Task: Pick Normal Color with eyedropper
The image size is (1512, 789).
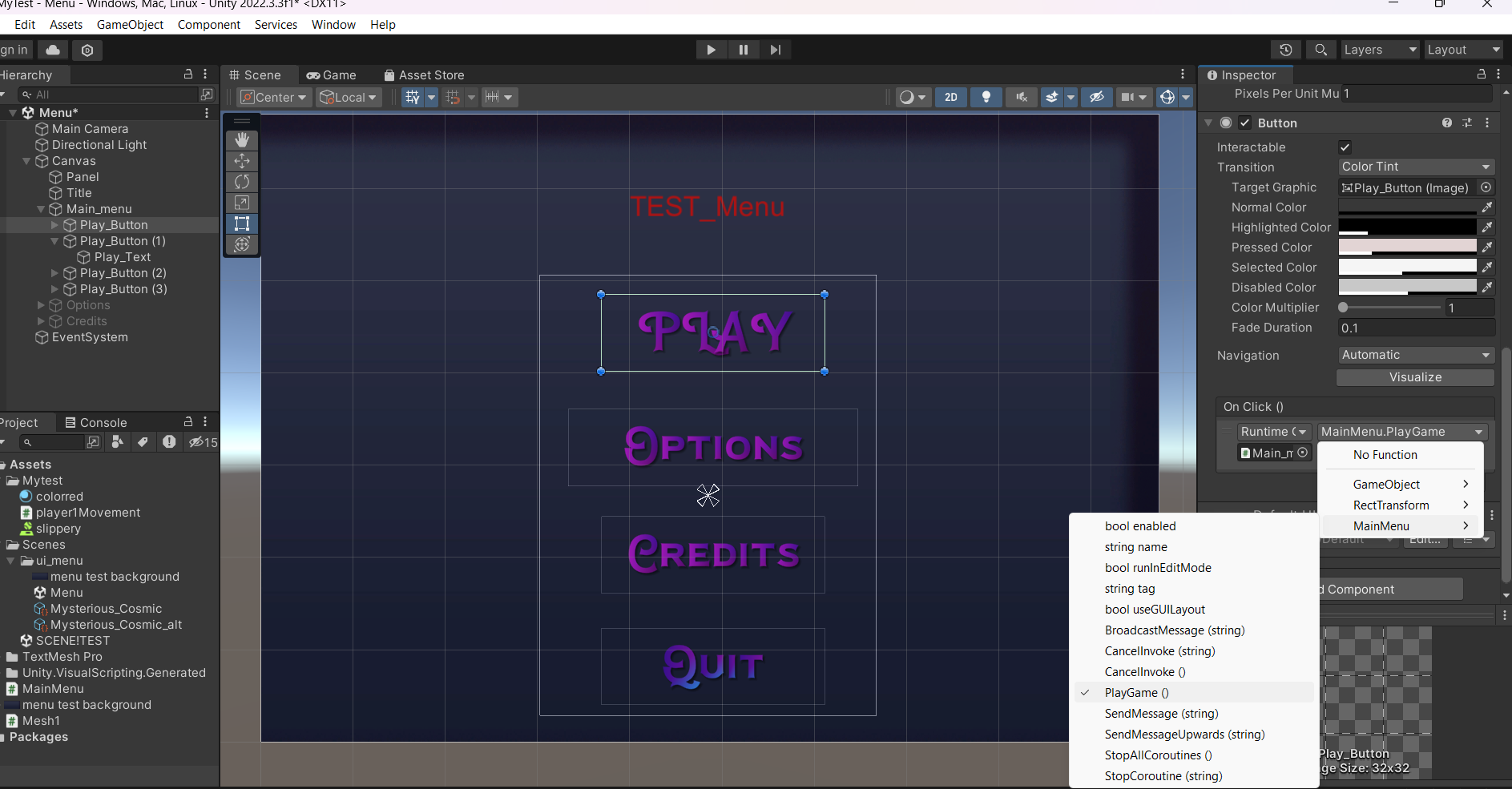Action: 1487,207
